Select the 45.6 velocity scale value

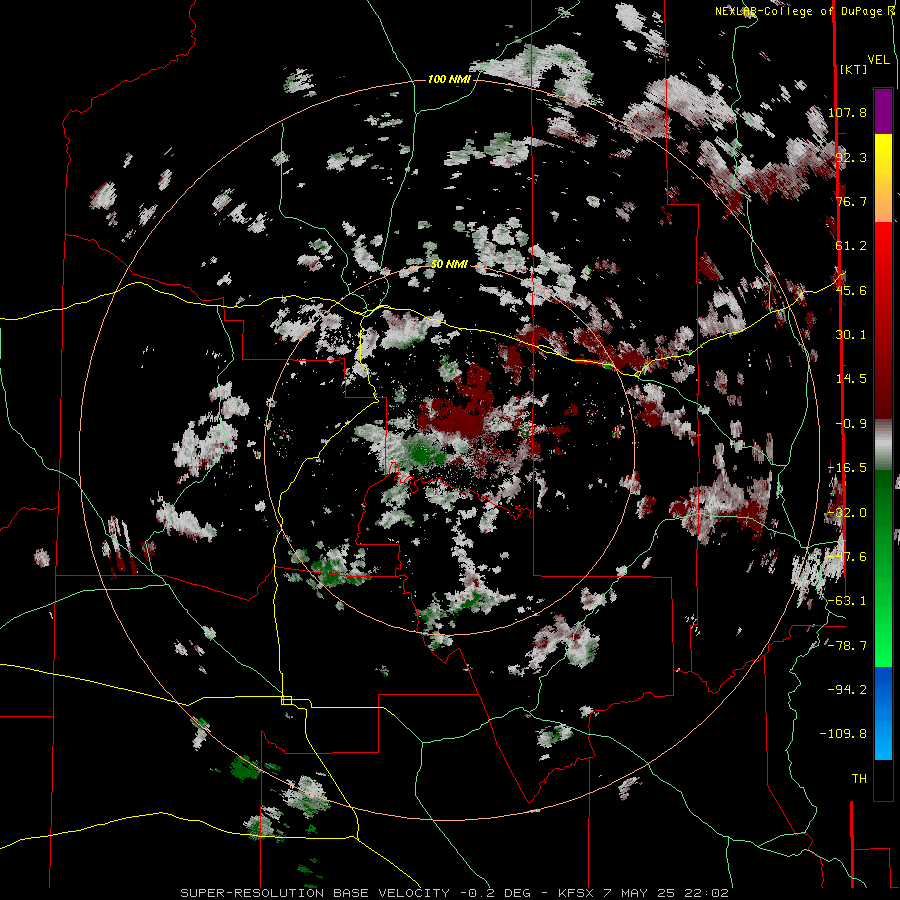click(851, 290)
